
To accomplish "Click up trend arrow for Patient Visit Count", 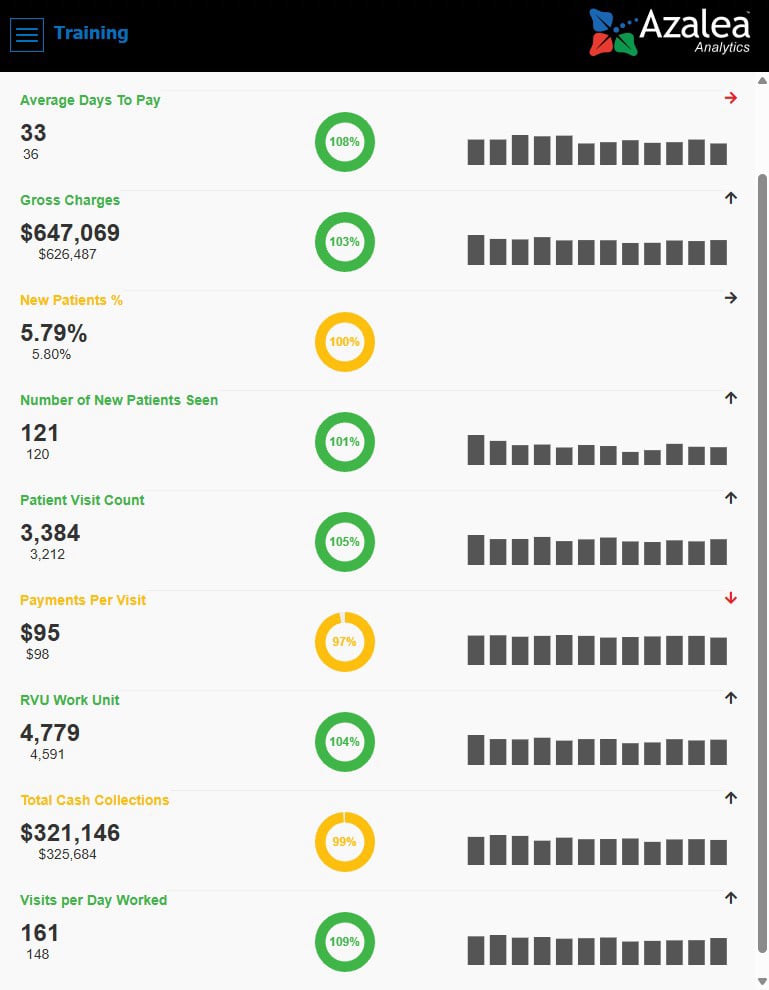I will (731, 498).
